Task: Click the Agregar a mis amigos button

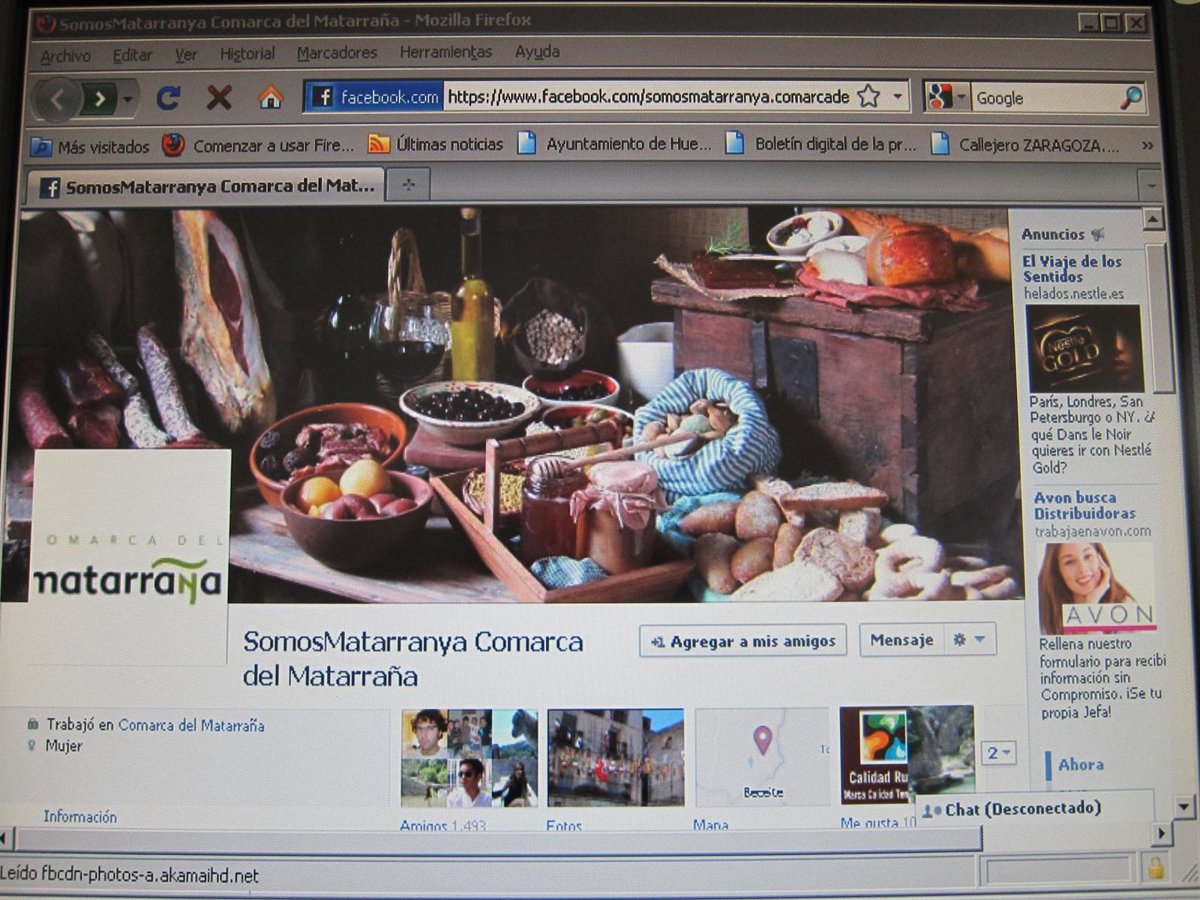Action: [743, 641]
